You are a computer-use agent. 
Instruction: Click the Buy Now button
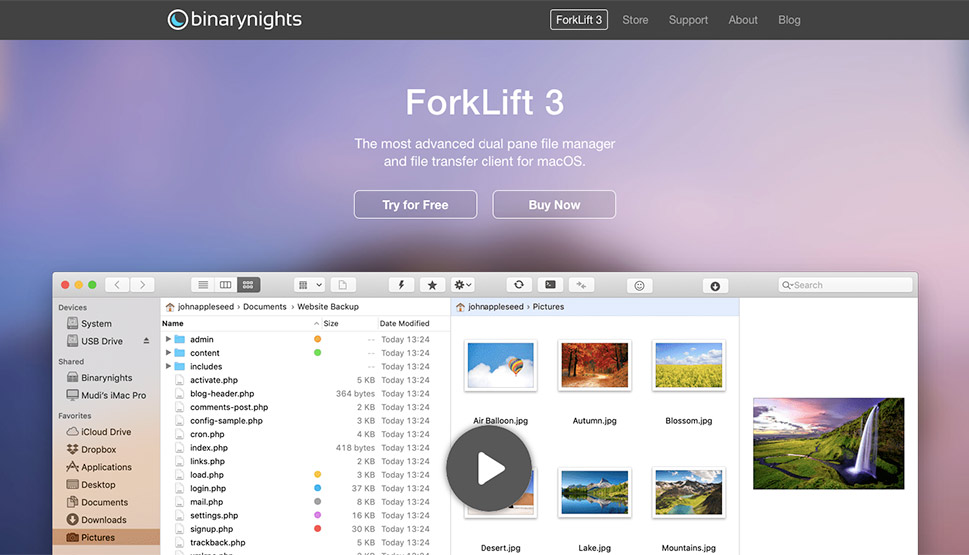click(554, 205)
